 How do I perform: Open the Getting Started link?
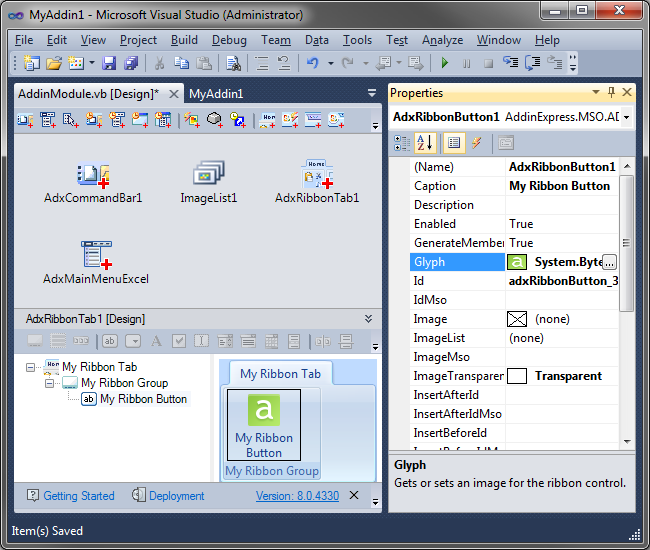tap(79, 496)
